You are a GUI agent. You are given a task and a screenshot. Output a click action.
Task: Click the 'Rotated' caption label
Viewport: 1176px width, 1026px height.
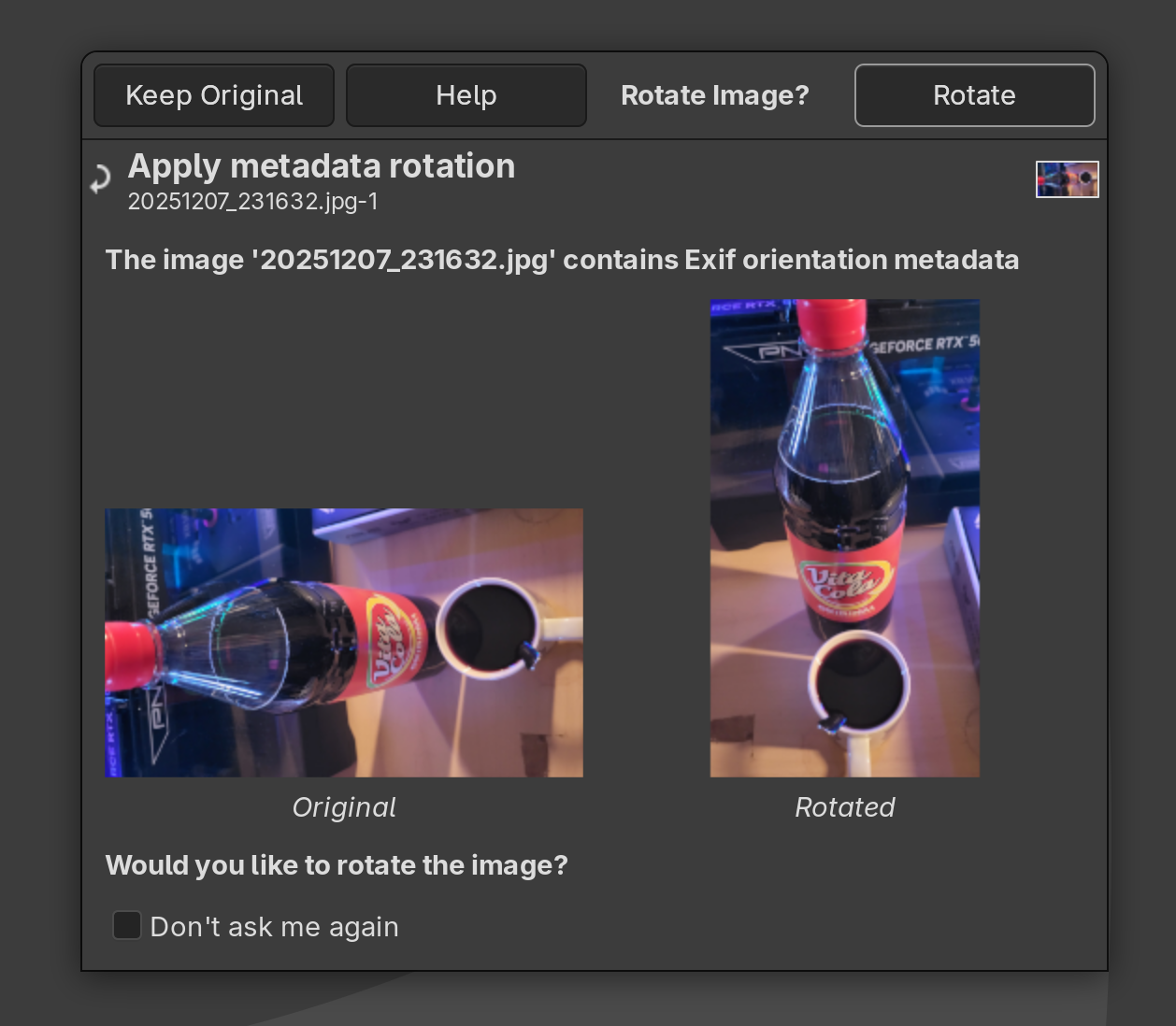coord(845,807)
